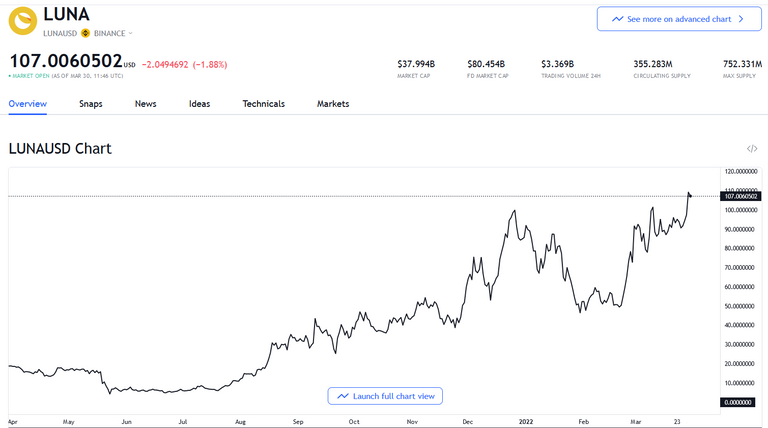The height and width of the screenshot is (428, 768).
Task: Click the 100.0000000 price axis label
Action: coord(741,210)
